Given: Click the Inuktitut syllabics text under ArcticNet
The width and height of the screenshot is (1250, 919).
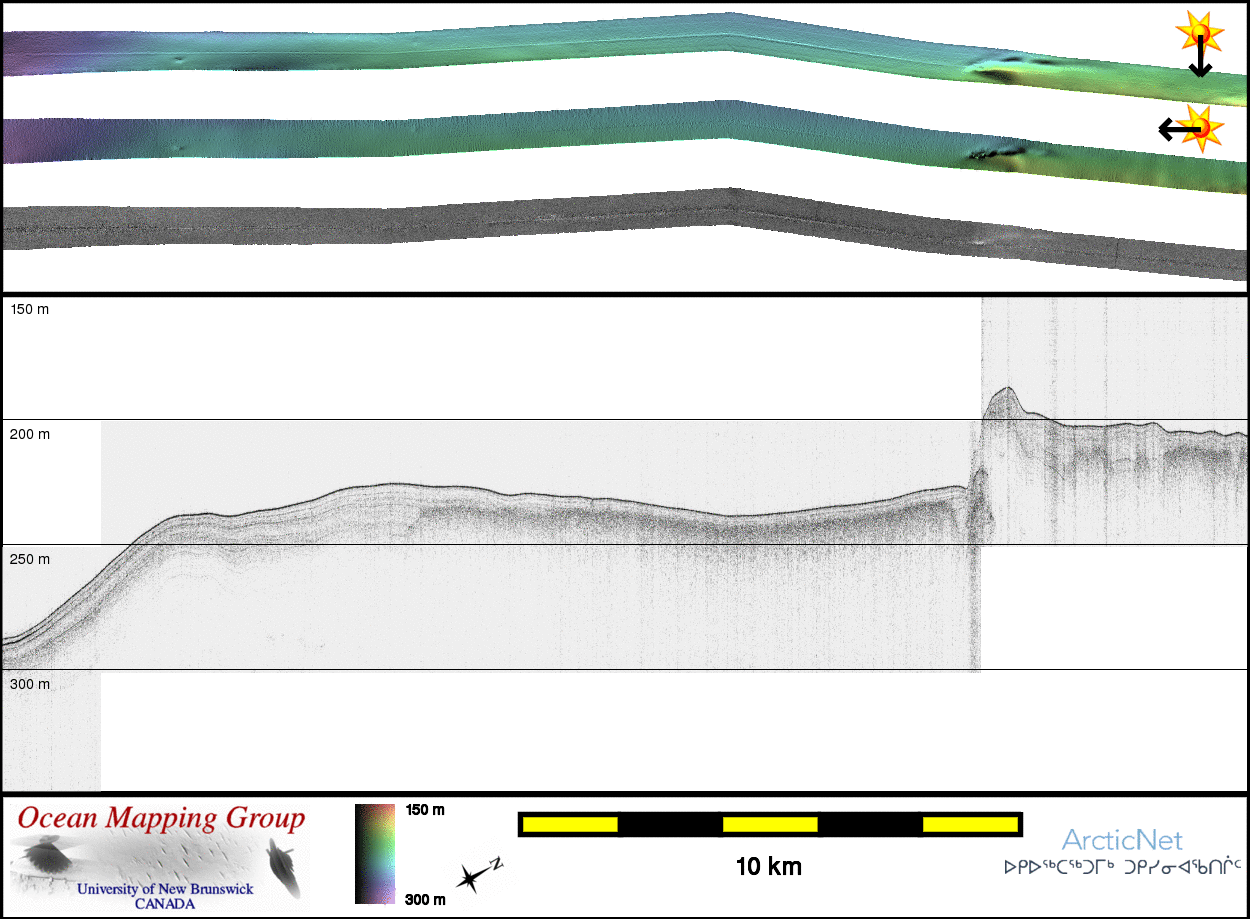Looking at the screenshot, I should [x=1122, y=866].
